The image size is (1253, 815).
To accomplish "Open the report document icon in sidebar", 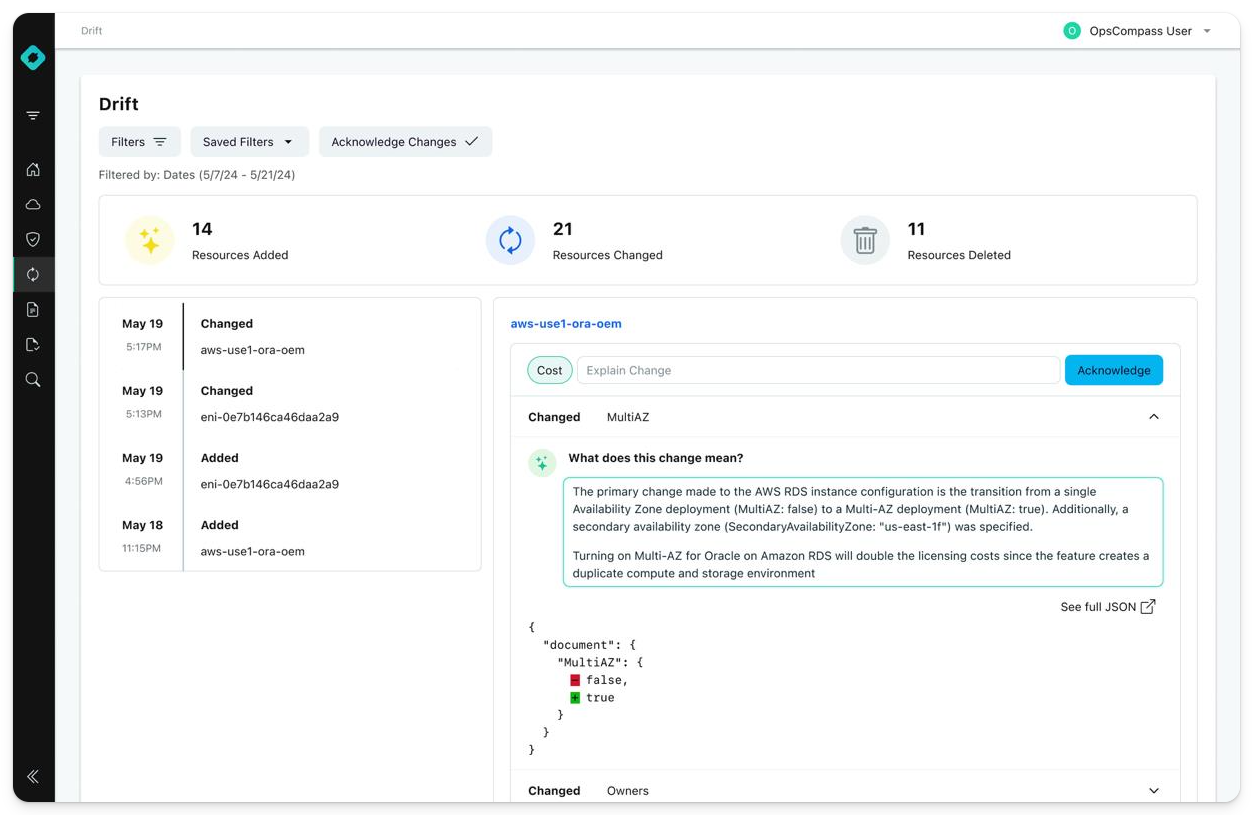I will 32,309.
